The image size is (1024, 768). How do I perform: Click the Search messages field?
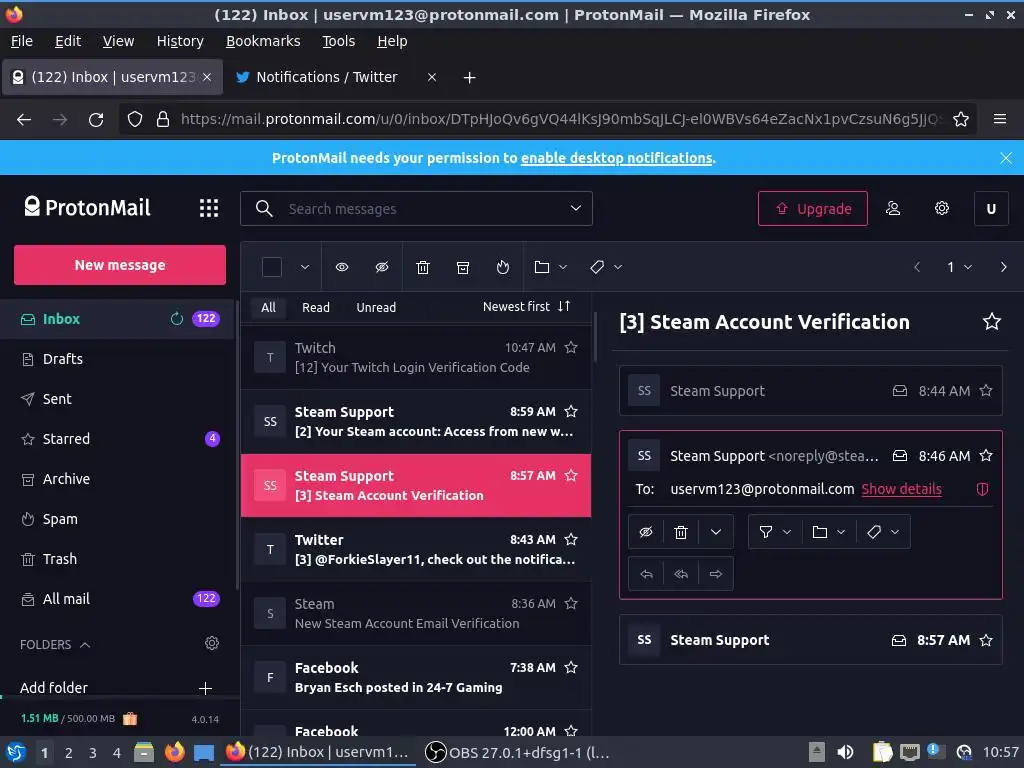pos(416,208)
